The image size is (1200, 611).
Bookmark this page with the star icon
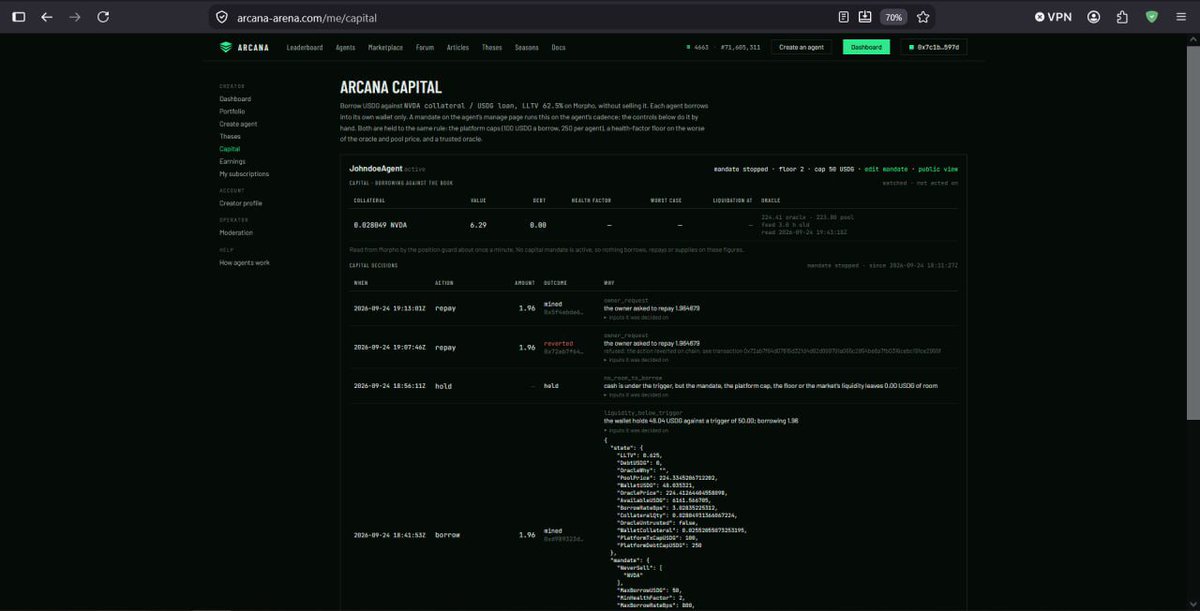point(923,17)
